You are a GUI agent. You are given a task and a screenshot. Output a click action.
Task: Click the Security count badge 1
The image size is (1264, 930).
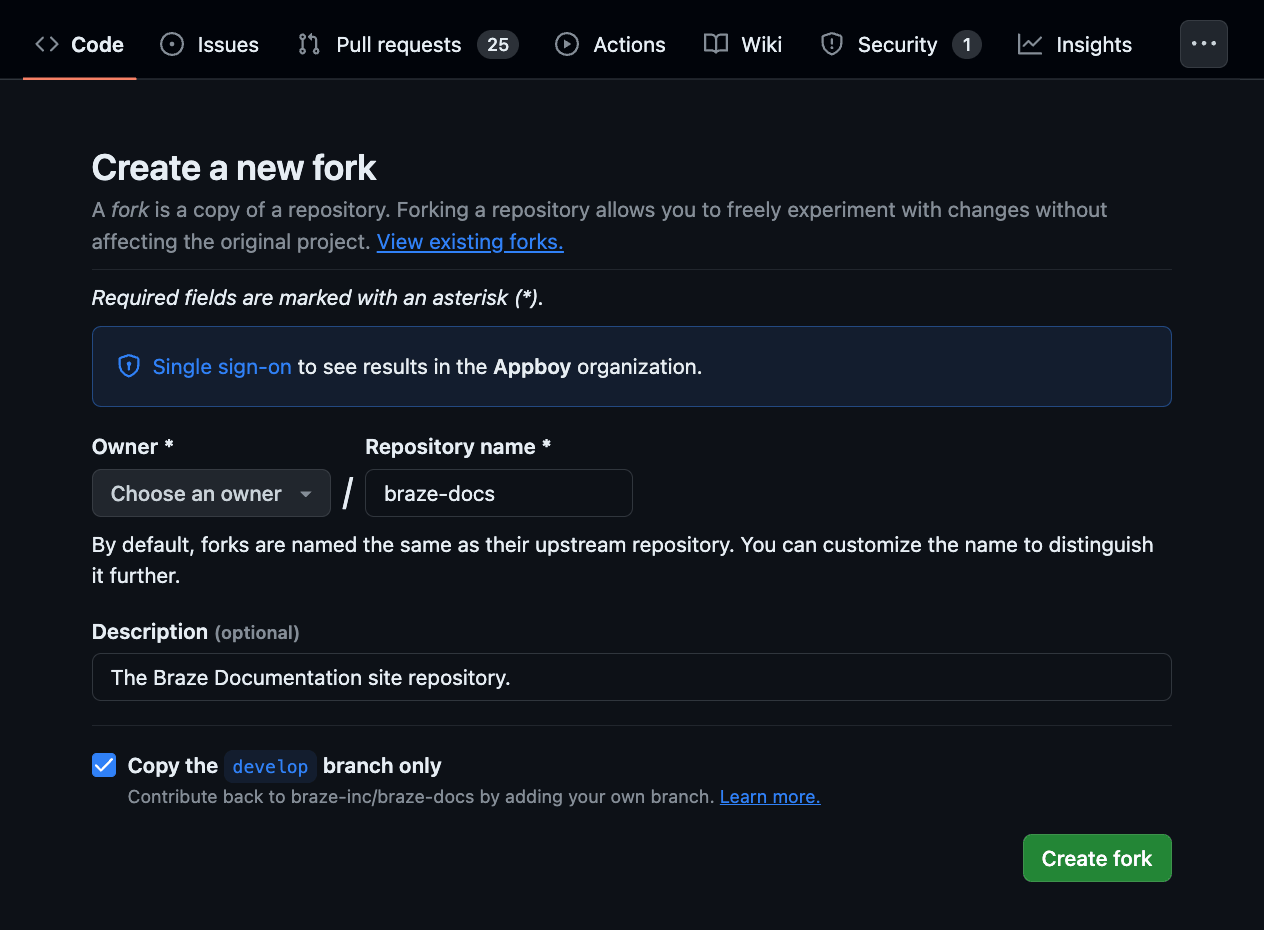[967, 44]
